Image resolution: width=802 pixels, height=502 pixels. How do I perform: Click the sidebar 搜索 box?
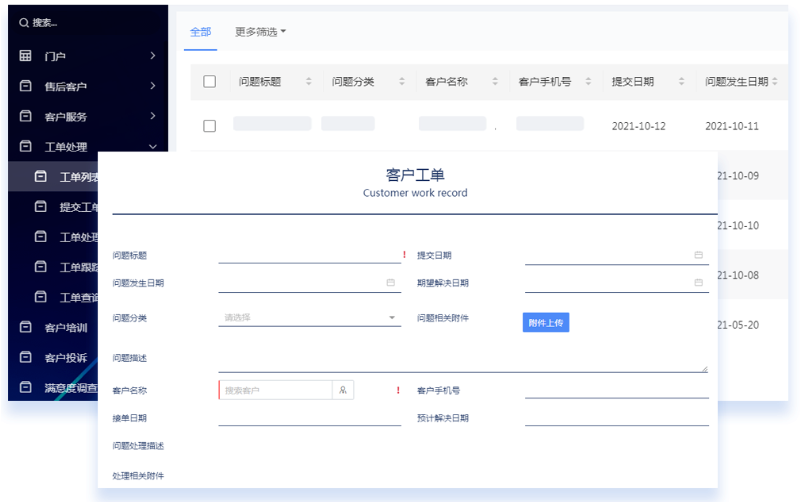[88, 23]
